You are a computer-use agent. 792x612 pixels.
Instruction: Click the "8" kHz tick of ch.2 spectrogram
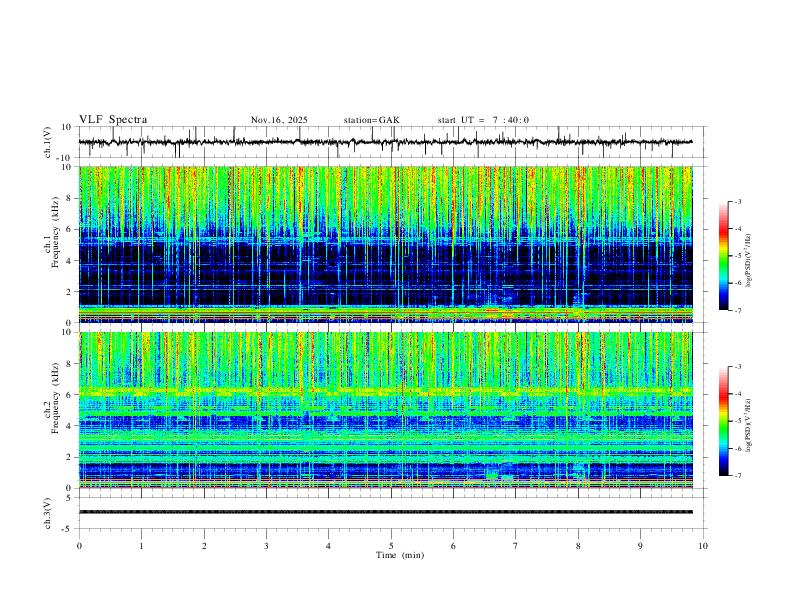(70, 364)
